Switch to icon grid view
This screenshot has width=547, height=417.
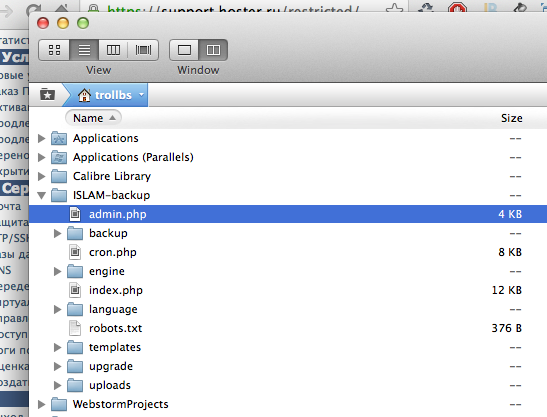point(54,50)
